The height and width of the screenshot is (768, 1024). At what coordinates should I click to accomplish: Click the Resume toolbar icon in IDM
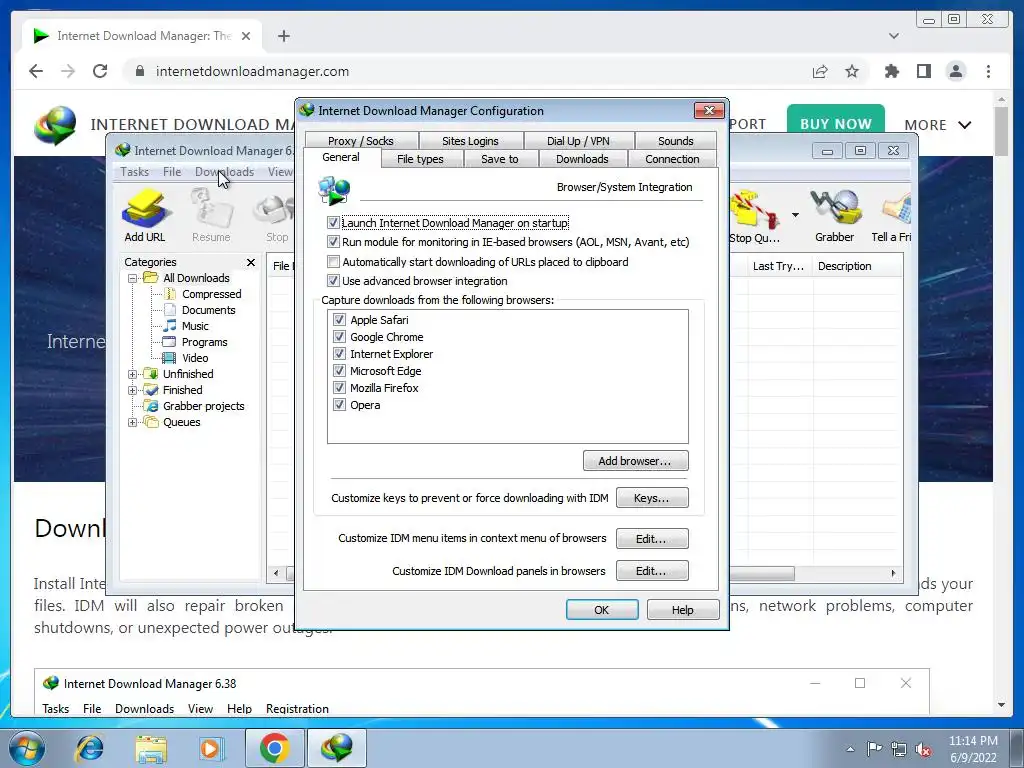[211, 215]
